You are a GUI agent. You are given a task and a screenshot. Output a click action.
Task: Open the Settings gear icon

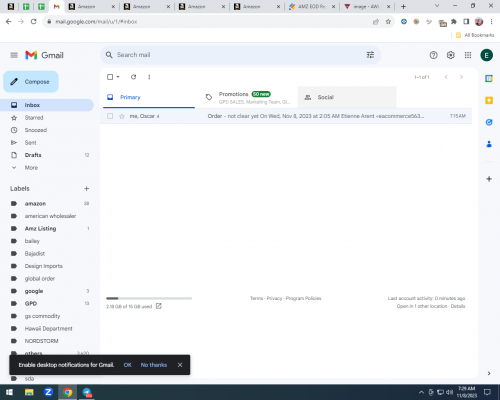(x=451, y=55)
